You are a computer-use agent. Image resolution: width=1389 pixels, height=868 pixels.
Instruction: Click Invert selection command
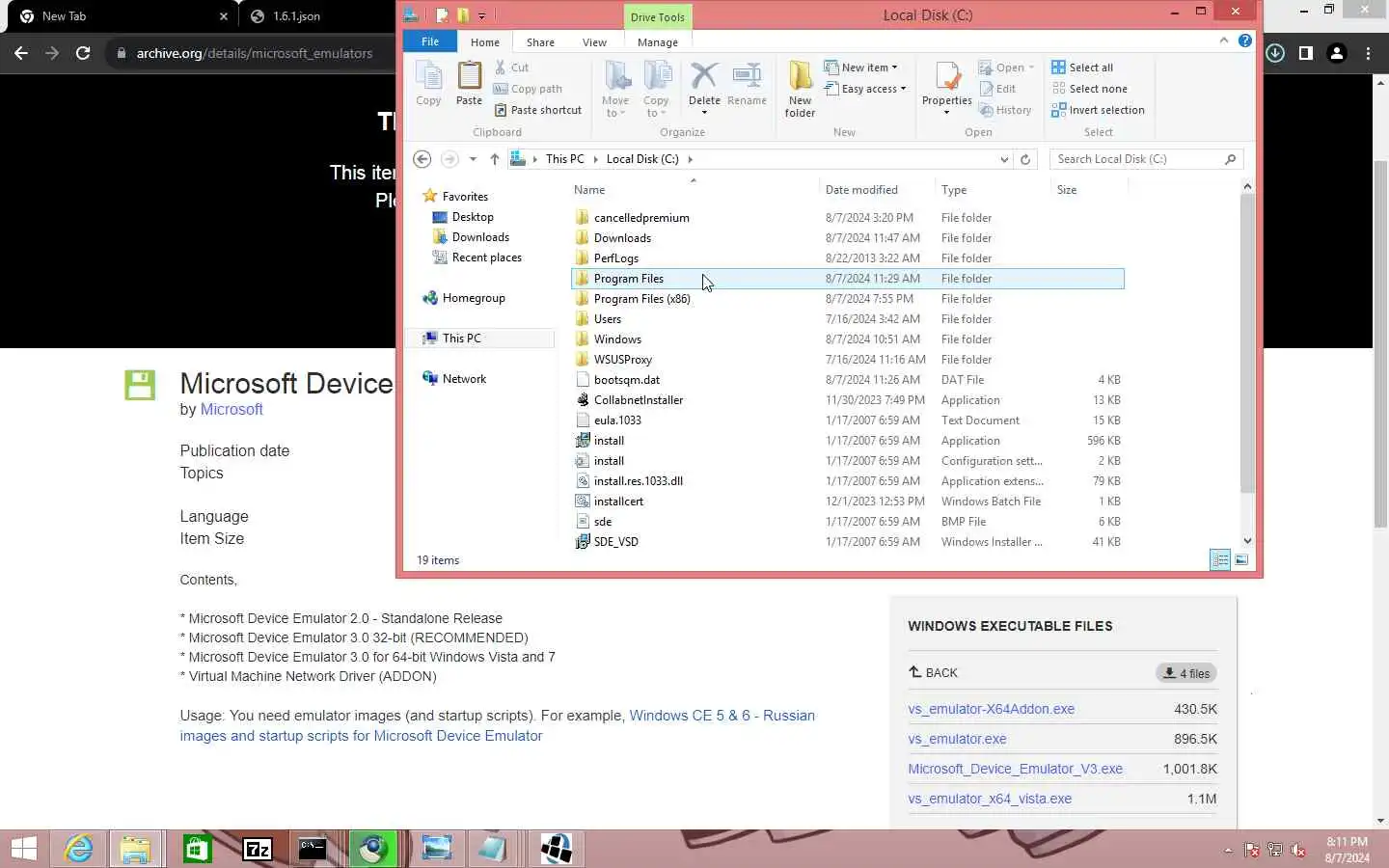(x=1098, y=110)
